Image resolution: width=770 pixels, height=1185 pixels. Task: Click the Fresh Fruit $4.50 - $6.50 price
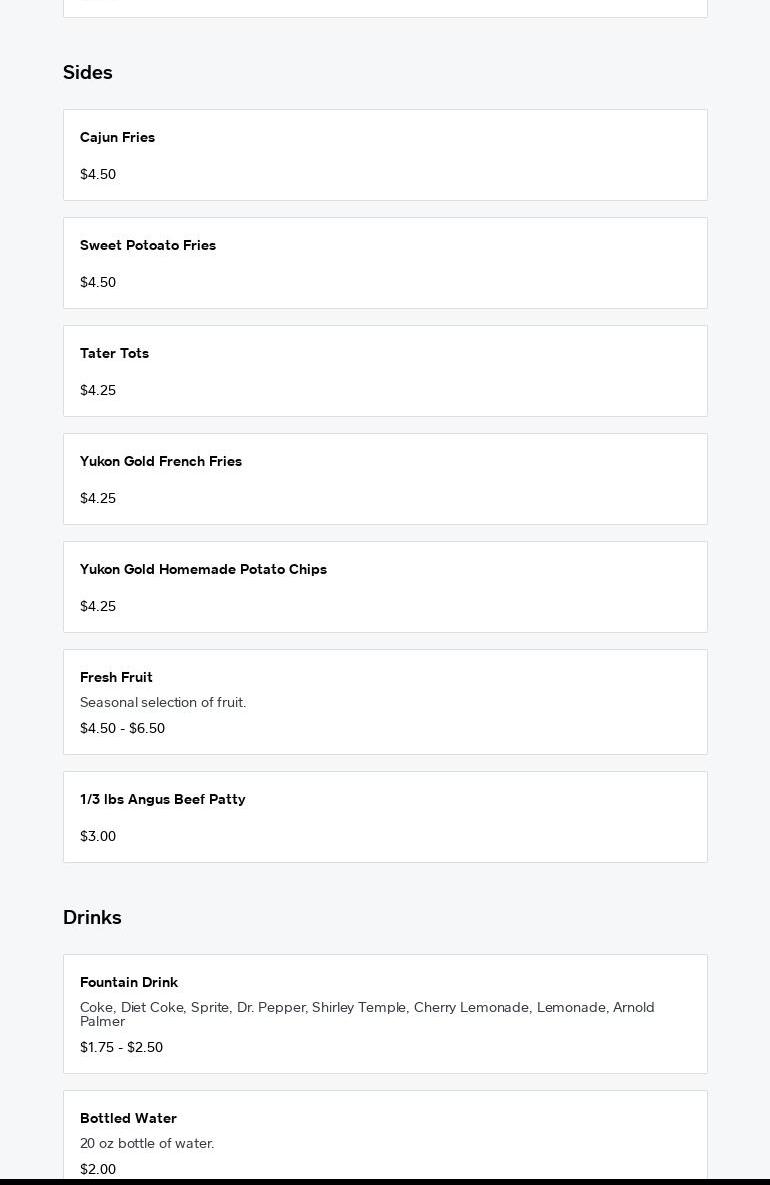click(122, 729)
